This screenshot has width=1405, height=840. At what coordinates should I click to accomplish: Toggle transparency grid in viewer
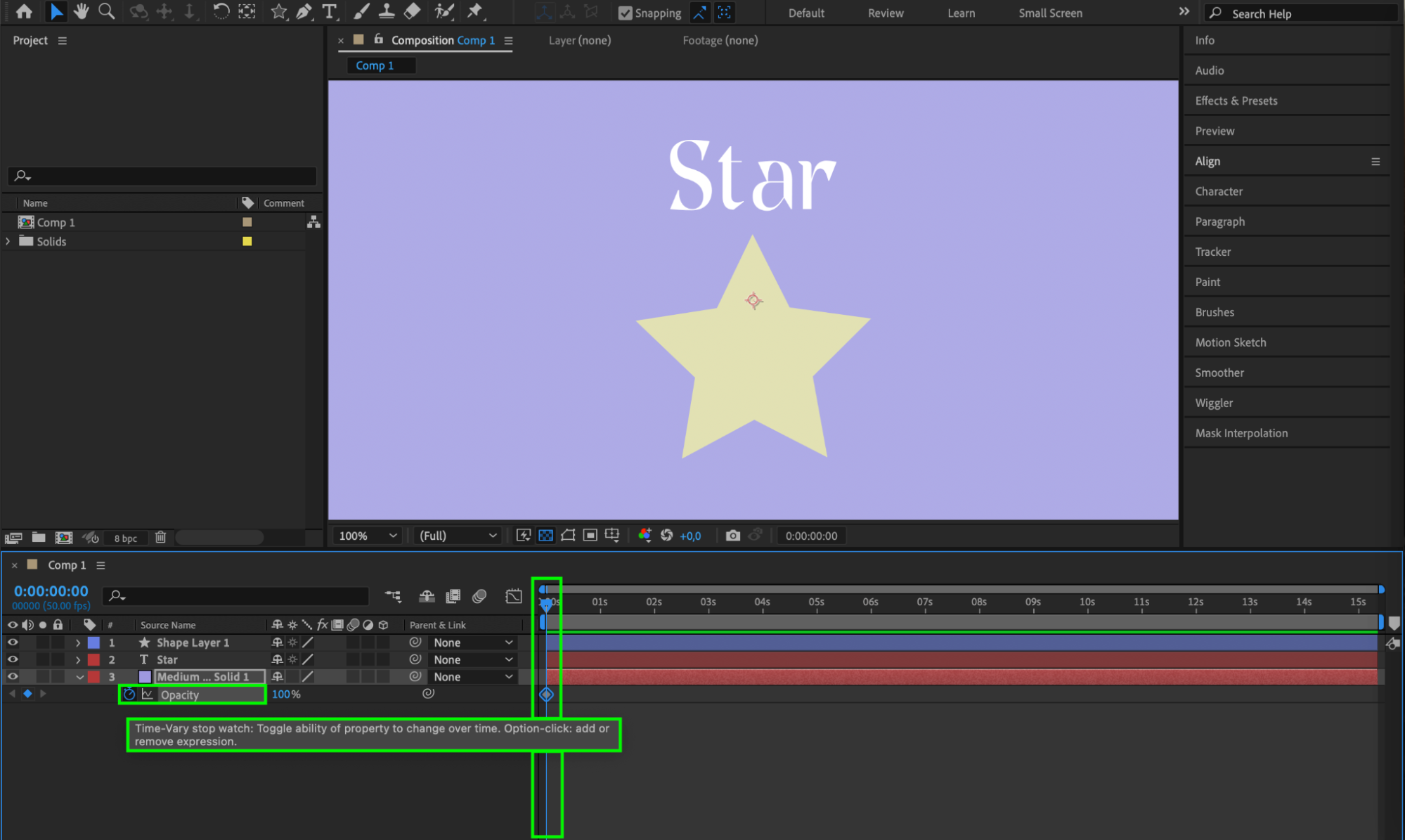point(545,536)
